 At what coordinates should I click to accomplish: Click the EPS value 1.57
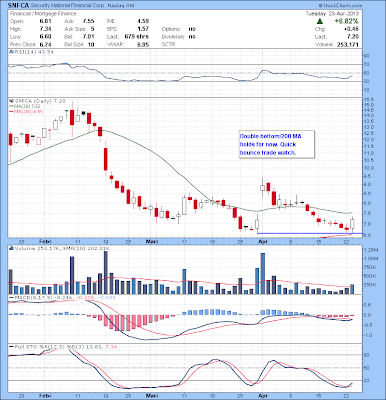143,29
